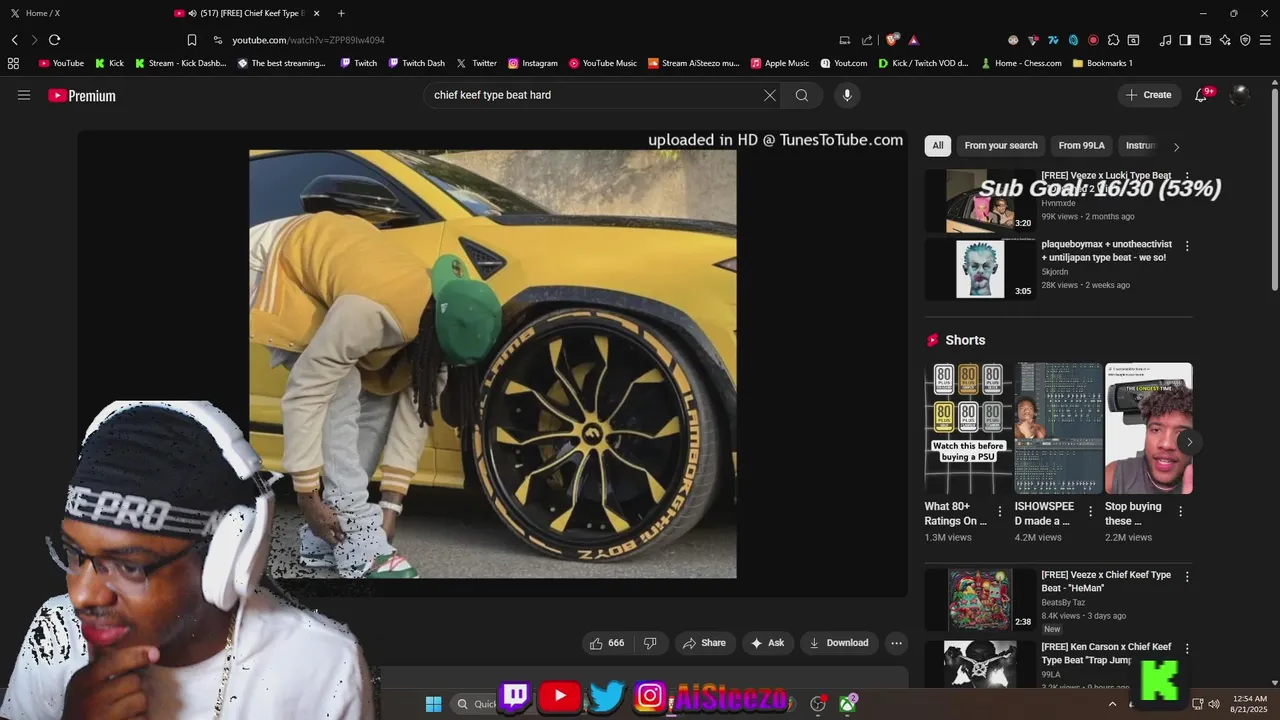Show more filter chips with right arrow
Screen dimensions: 1280x720
tap(1176, 146)
